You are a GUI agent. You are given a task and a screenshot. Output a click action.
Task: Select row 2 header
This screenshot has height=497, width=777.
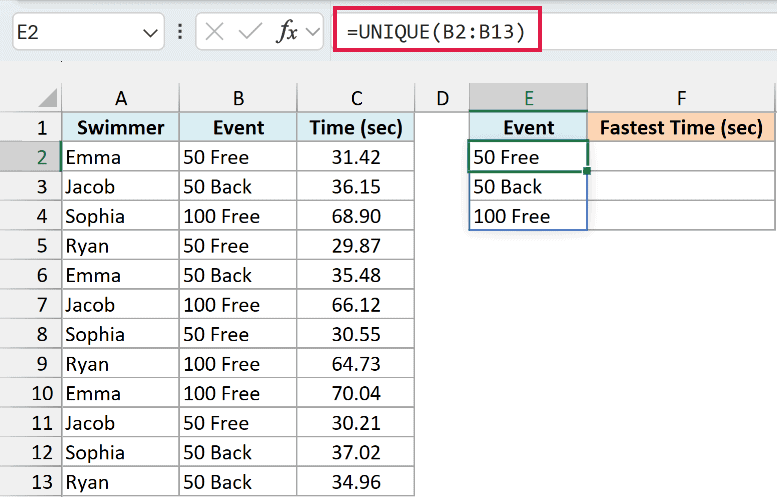31,157
